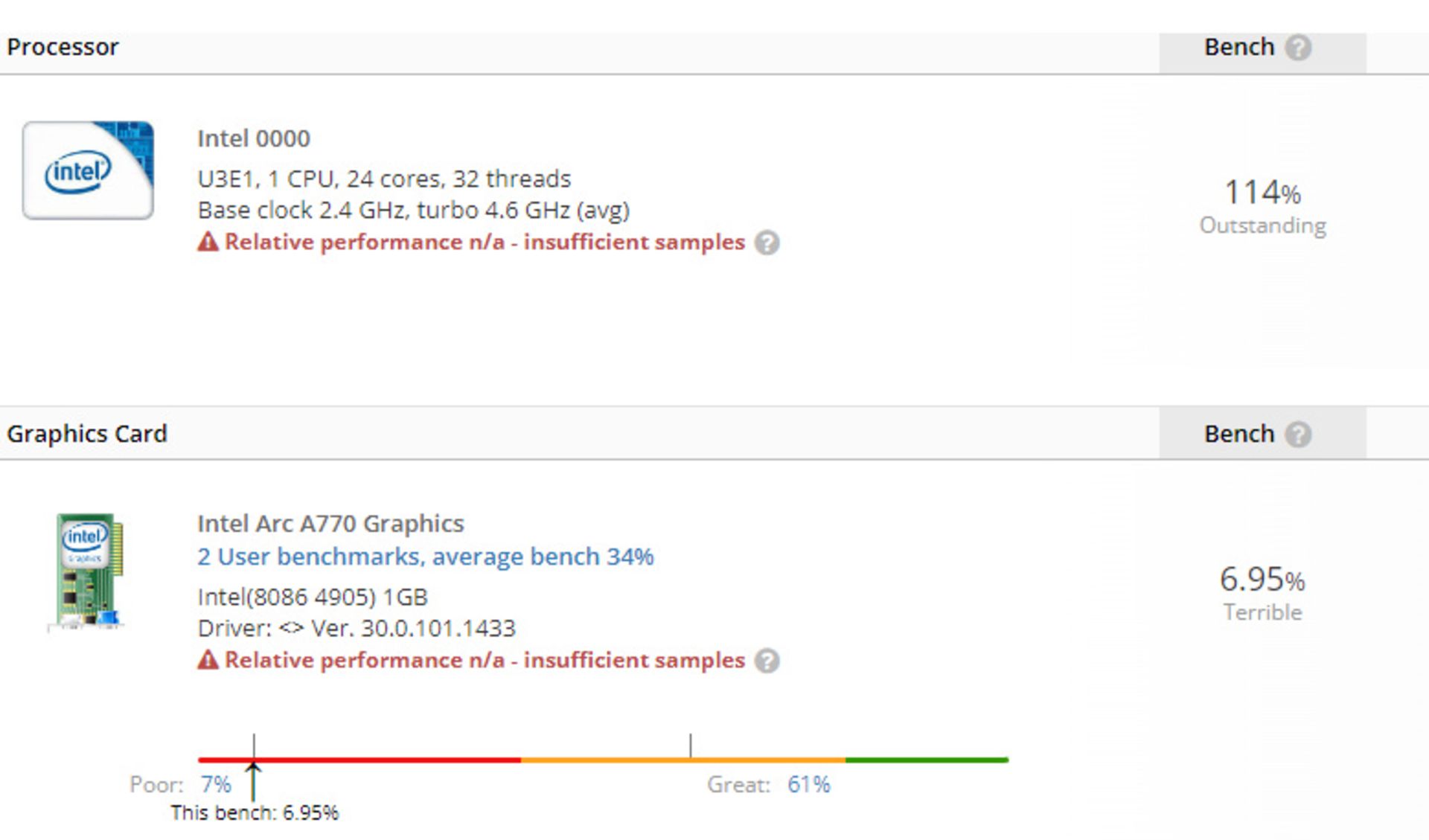Select the Processor section header
Viewport: 1429px width, 840px height.
(x=63, y=47)
